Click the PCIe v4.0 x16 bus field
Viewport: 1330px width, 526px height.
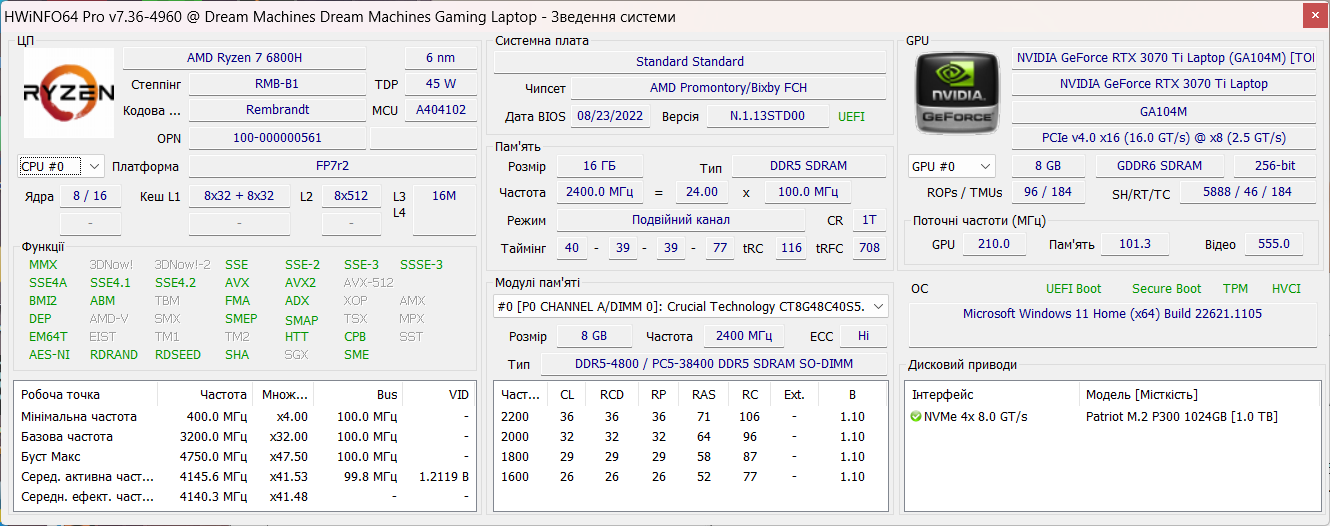click(x=1164, y=138)
